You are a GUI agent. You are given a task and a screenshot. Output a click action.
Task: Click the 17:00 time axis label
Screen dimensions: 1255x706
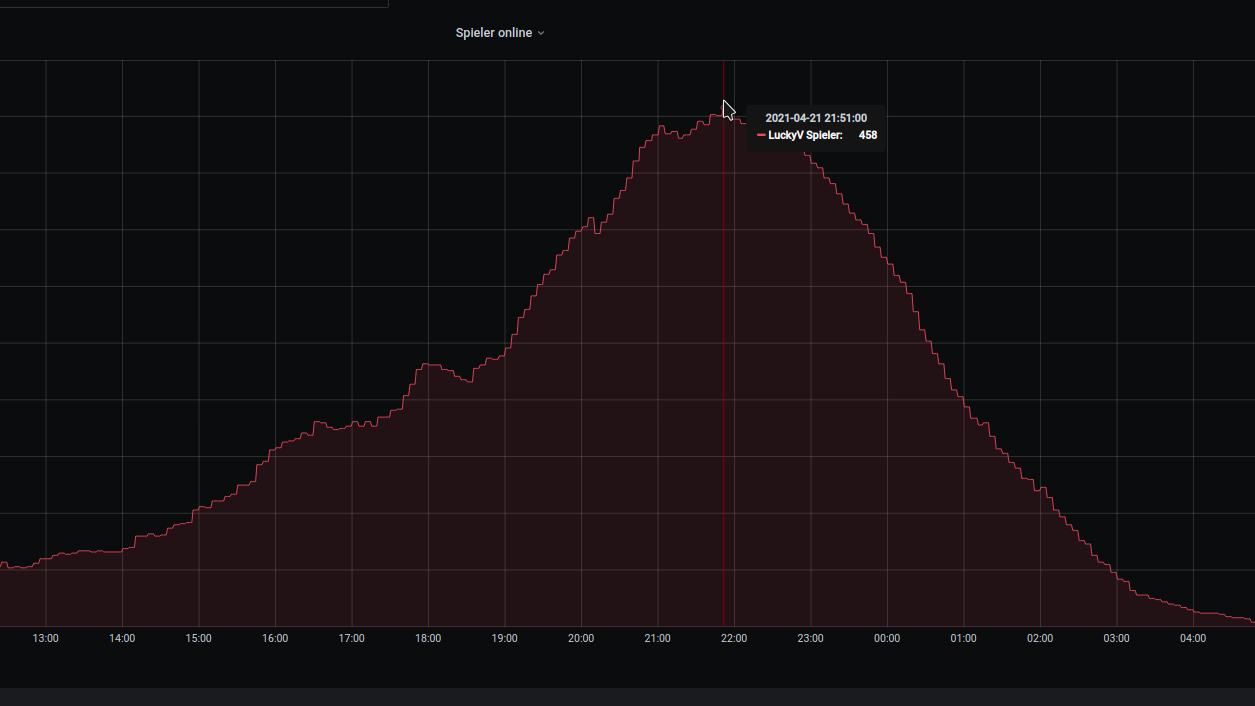[352, 638]
